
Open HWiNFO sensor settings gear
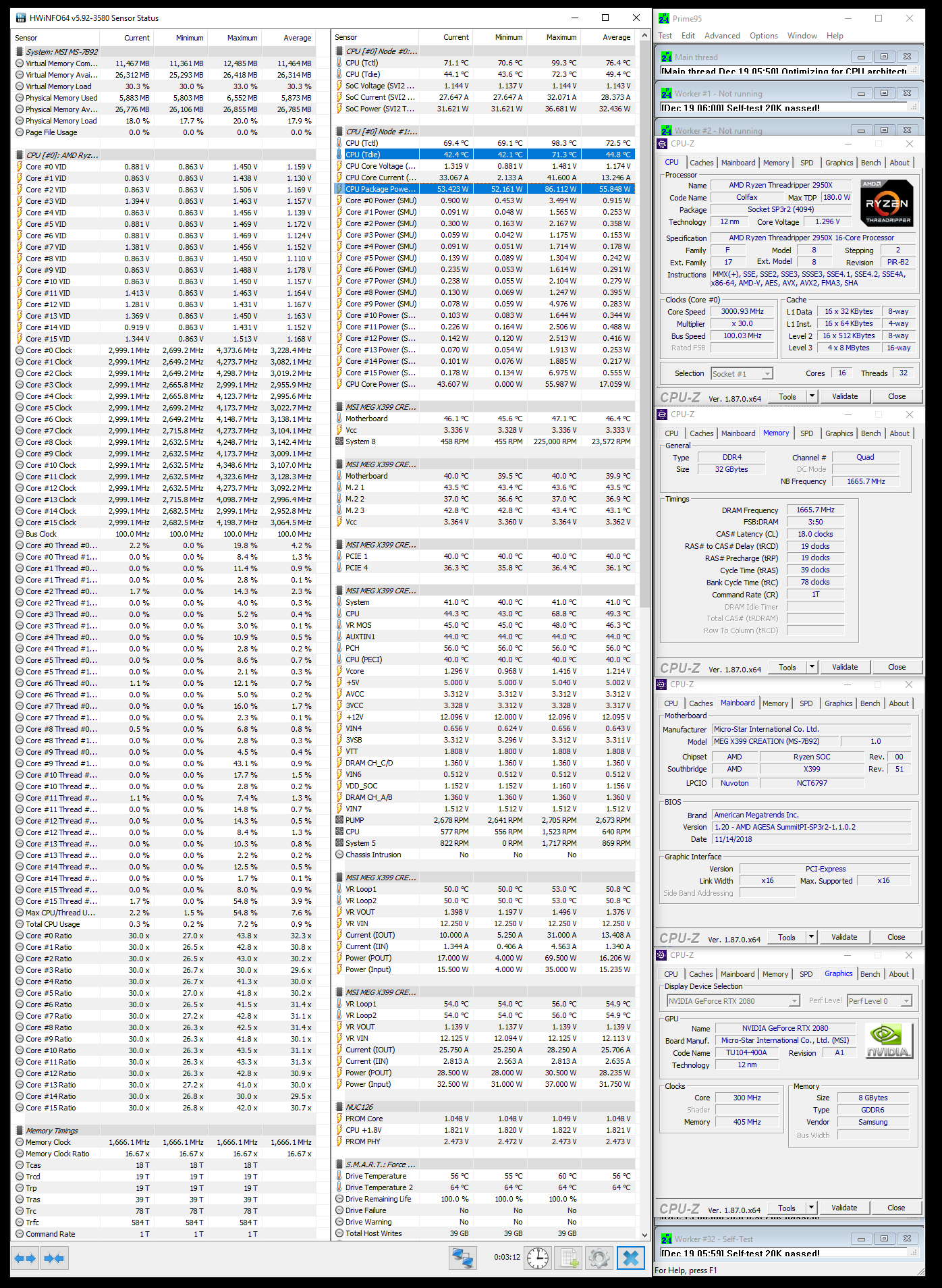599,1258
